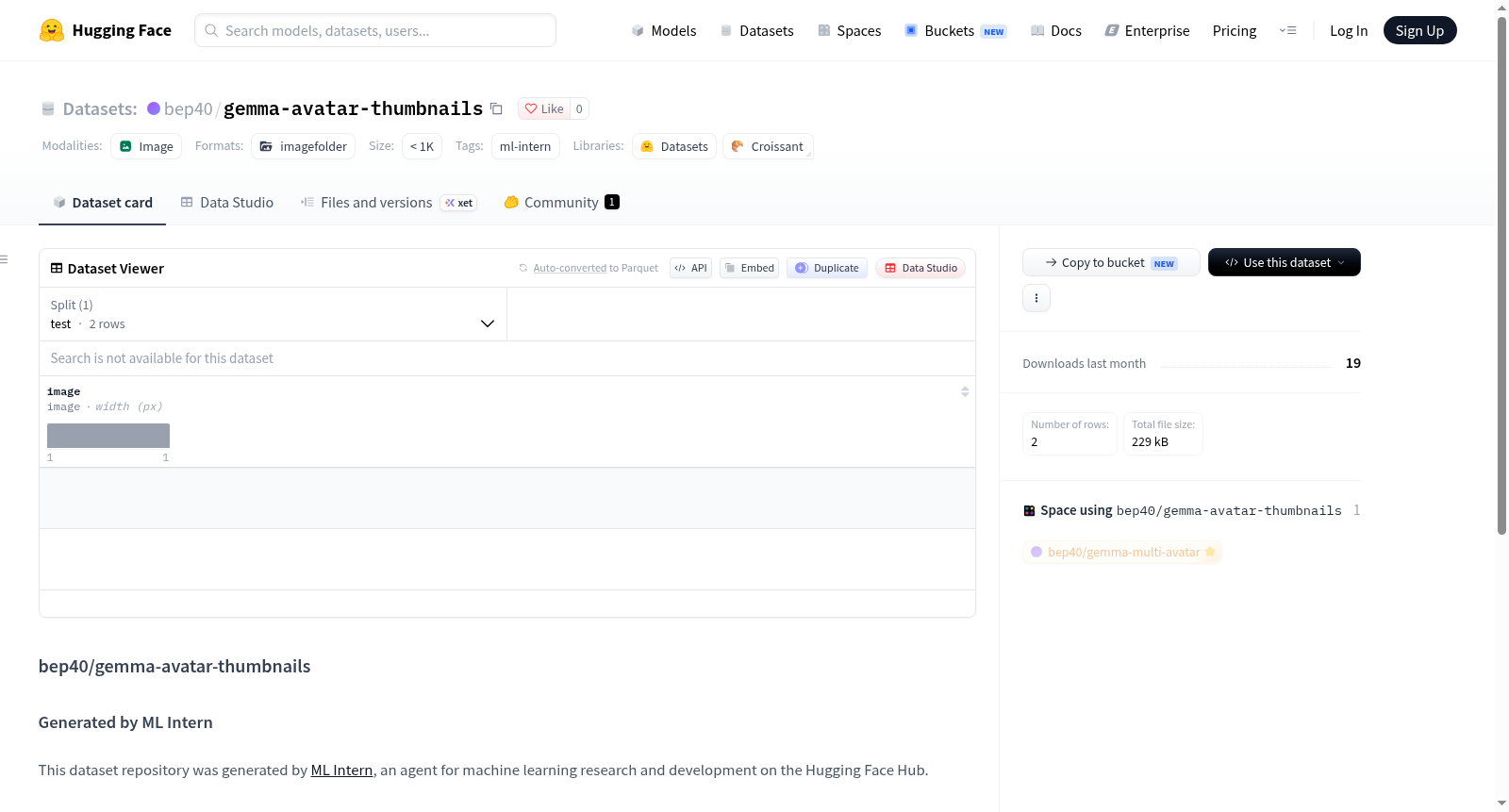
Task: Click the Embed button
Action: (x=749, y=268)
